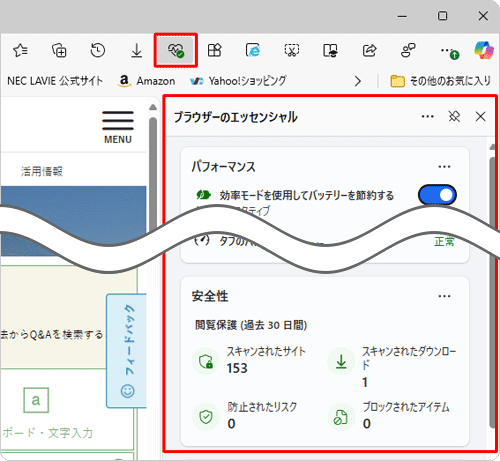Open the Collections icon in toolbar
This screenshot has height=461, width=500.
click(59, 51)
